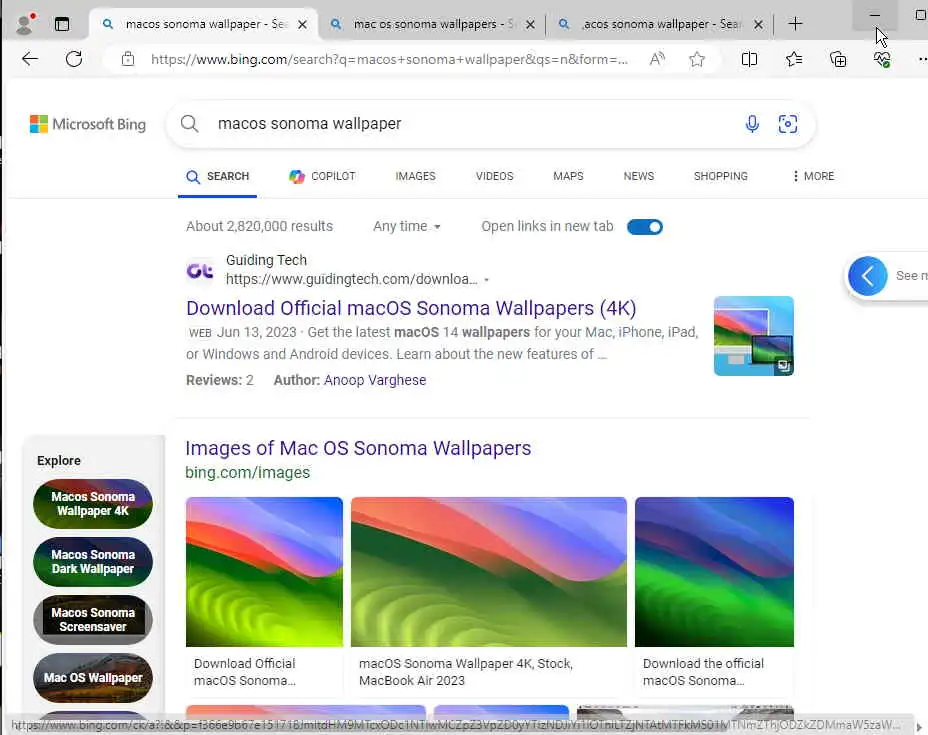Select the NEWS search tab
This screenshot has width=928, height=735.
coord(639,176)
